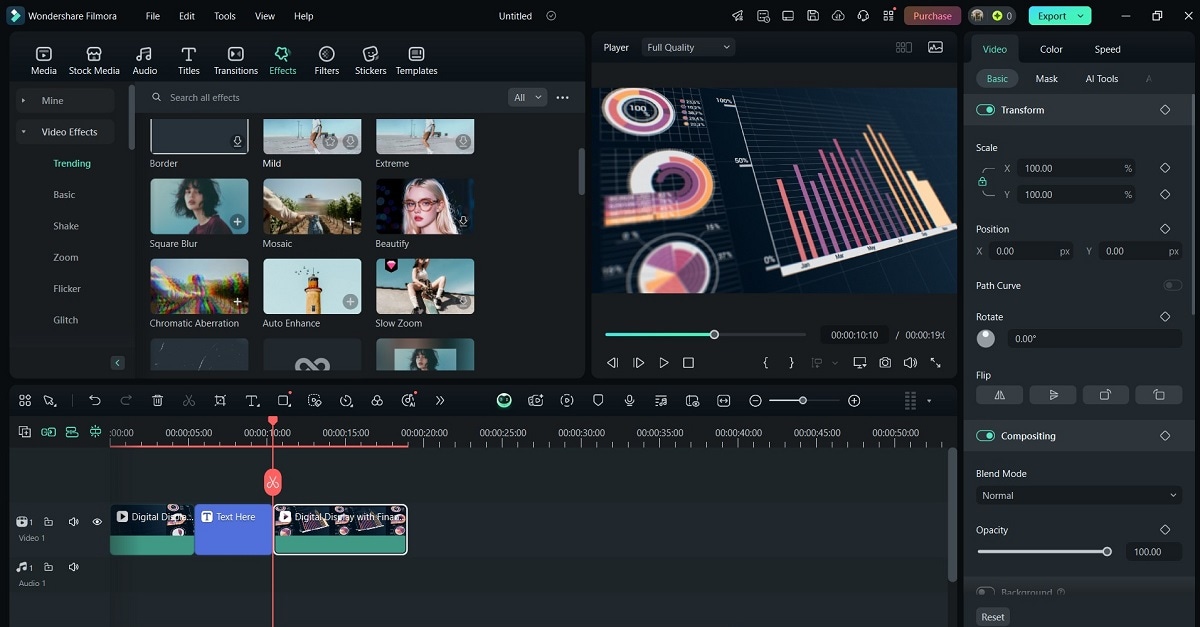Click the redo arrow in timeline toolbar
This screenshot has height=627, width=1200.
coord(126,400)
